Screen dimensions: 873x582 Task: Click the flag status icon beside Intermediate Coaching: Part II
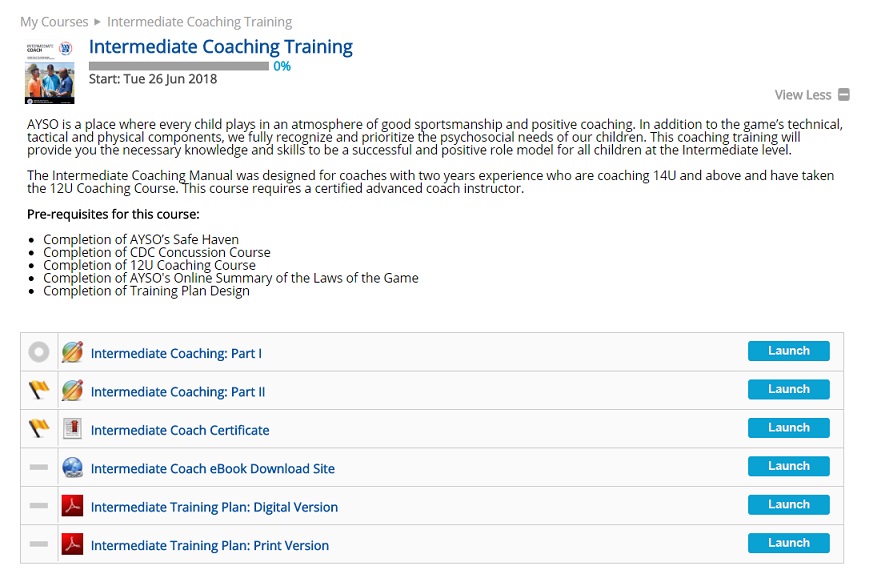[x=38, y=390]
